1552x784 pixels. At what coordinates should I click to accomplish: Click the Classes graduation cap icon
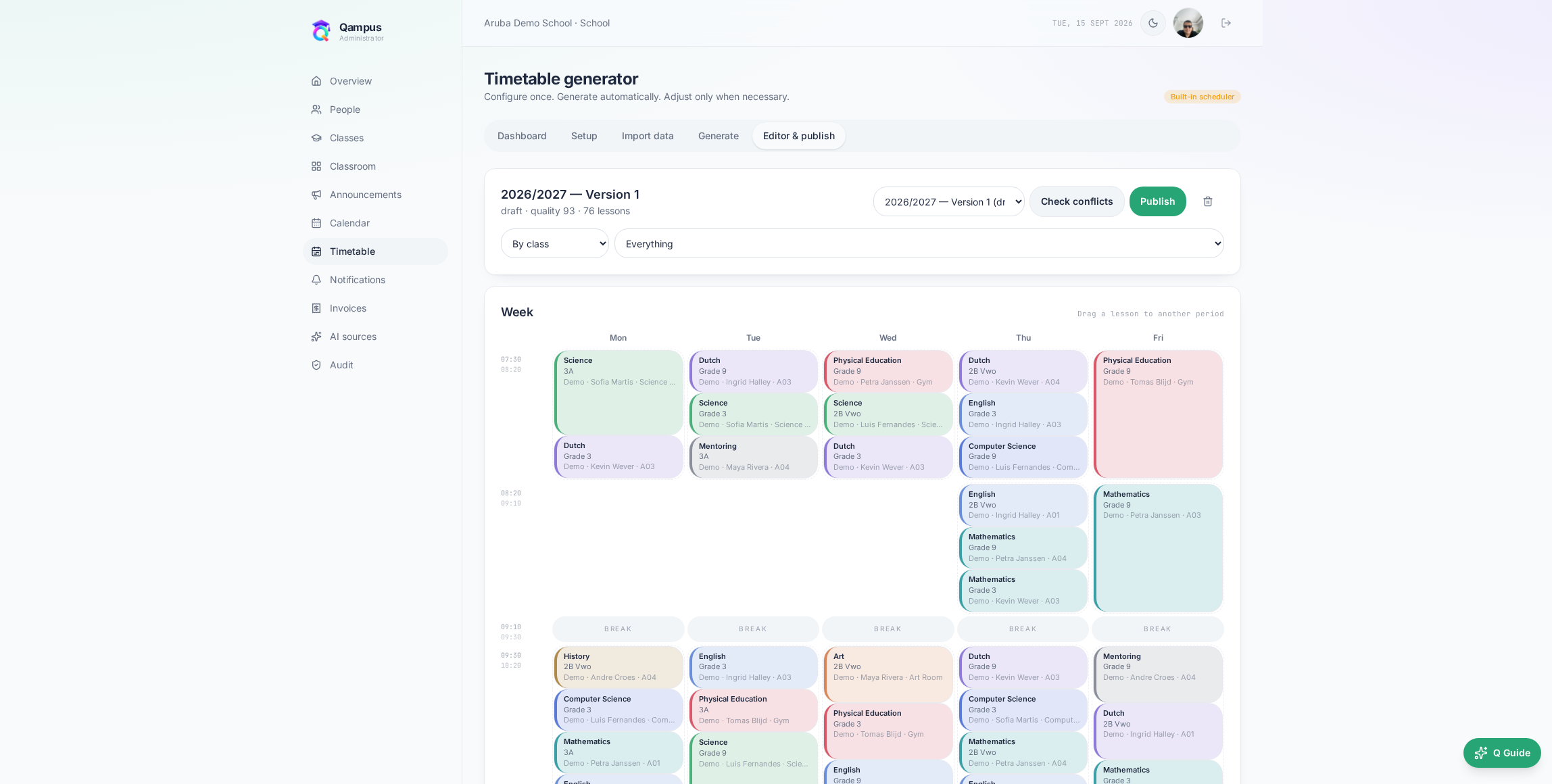[x=316, y=138]
